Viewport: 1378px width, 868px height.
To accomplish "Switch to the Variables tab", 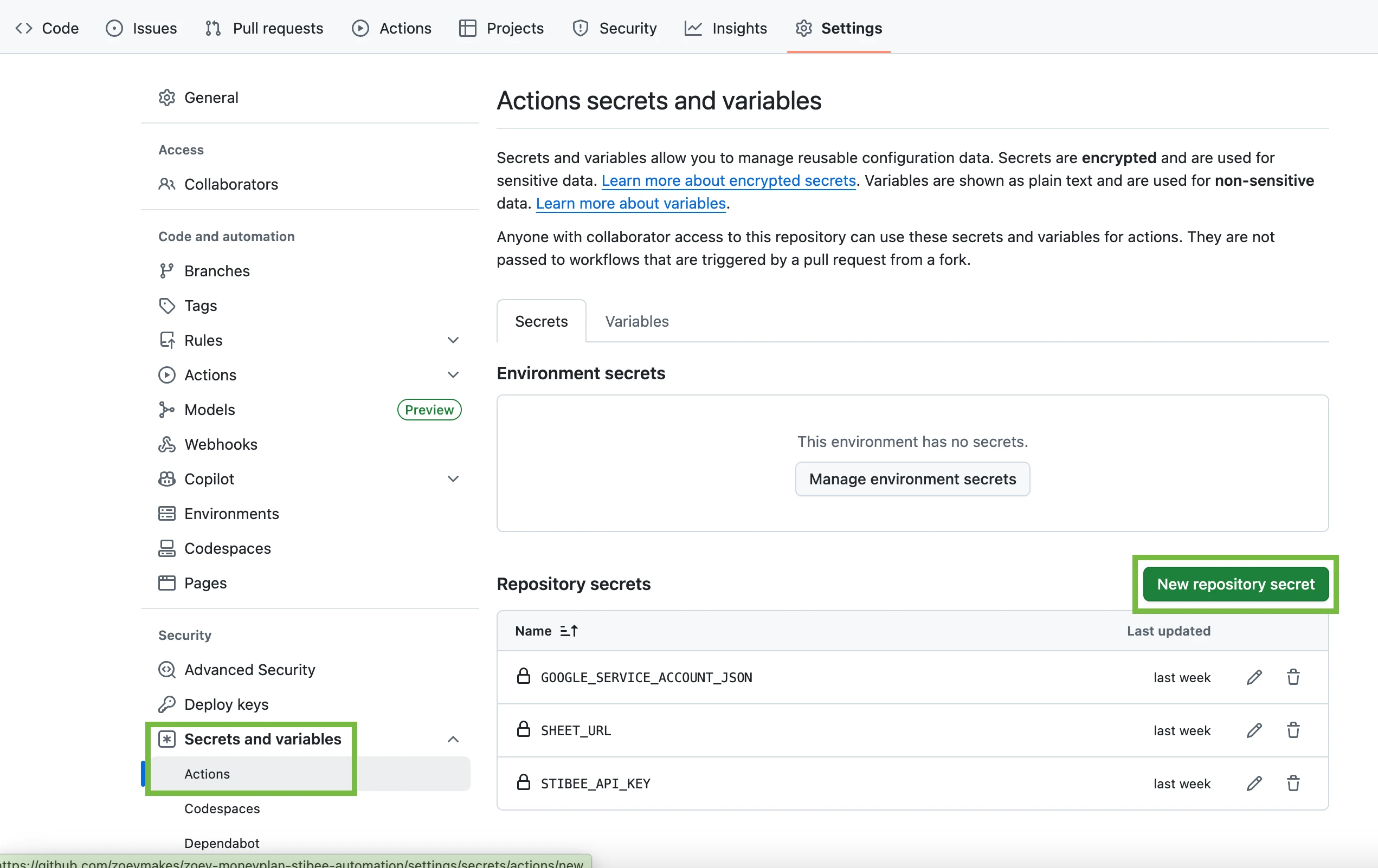I will [x=636, y=321].
